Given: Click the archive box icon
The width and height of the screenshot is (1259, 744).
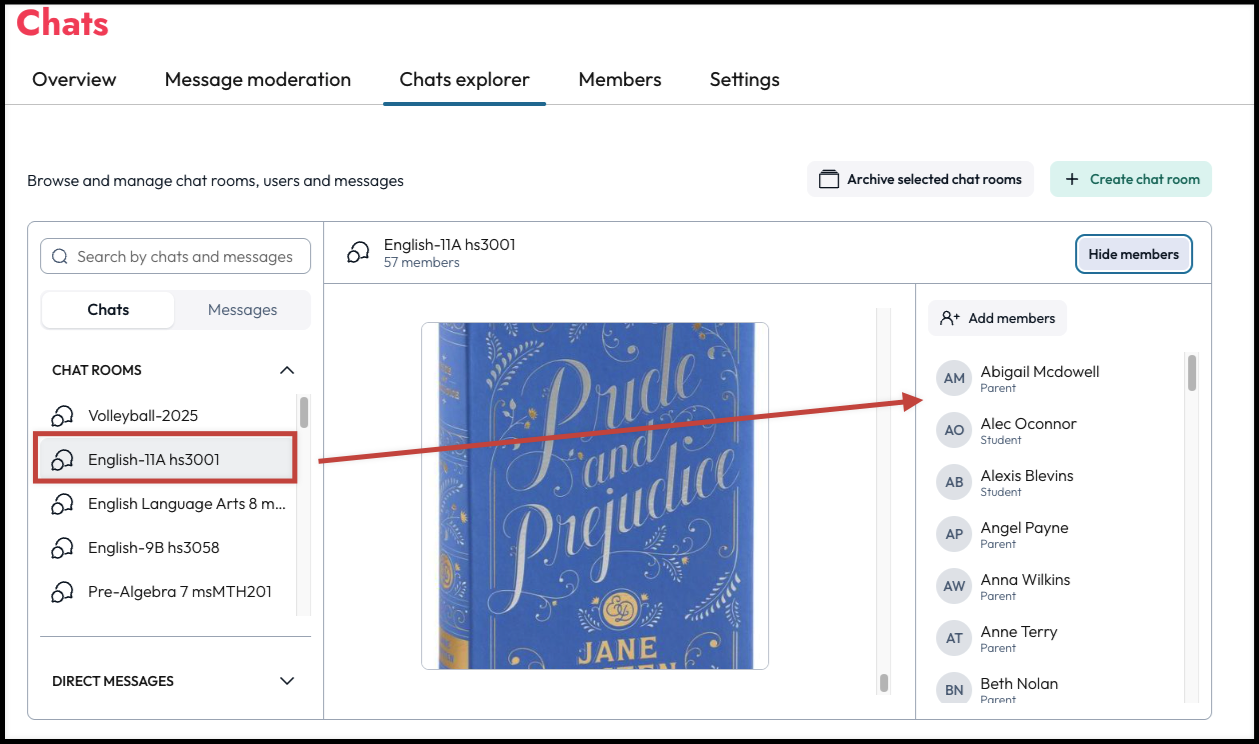Looking at the screenshot, I should click(828, 179).
